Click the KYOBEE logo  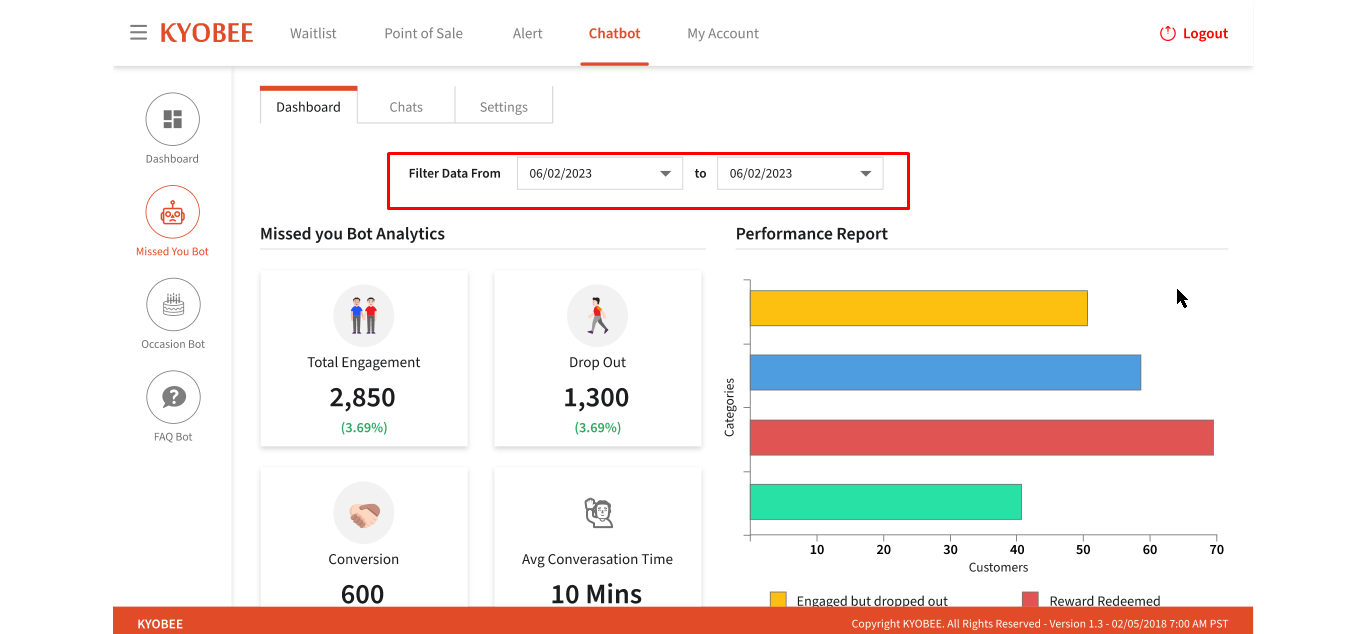click(x=207, y=33)
